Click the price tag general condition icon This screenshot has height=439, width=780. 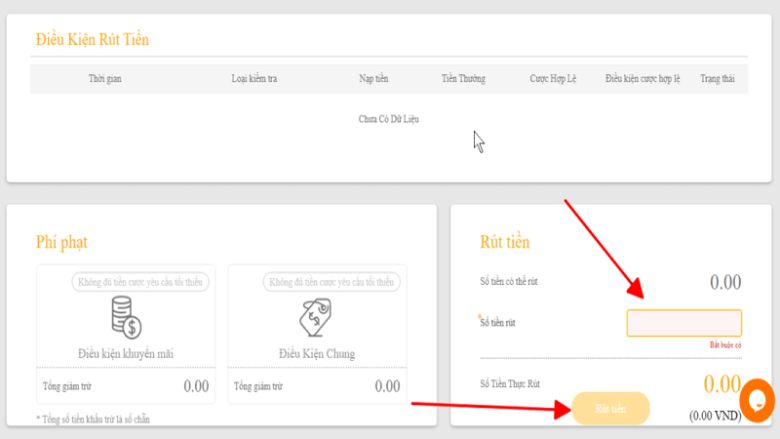tap(315, 317)
